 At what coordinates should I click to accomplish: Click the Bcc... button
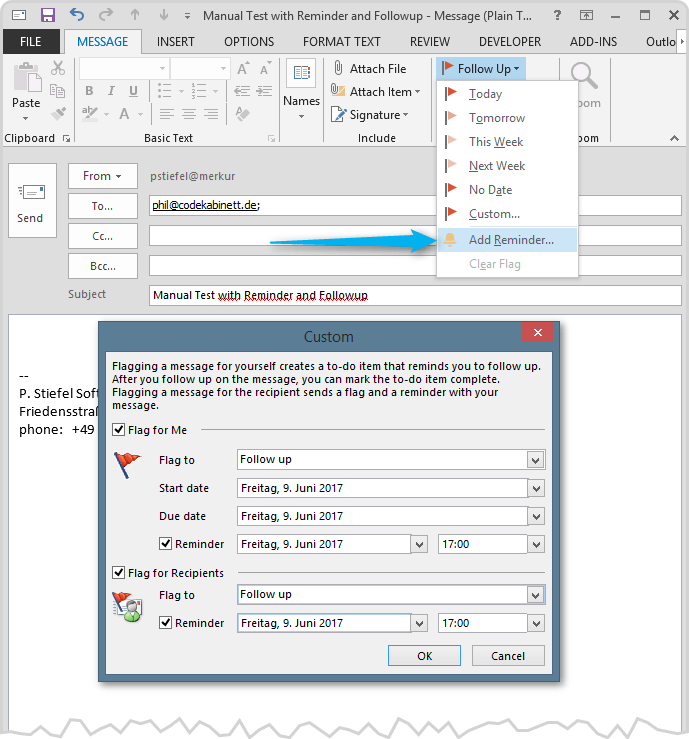[x=103, y=266]
